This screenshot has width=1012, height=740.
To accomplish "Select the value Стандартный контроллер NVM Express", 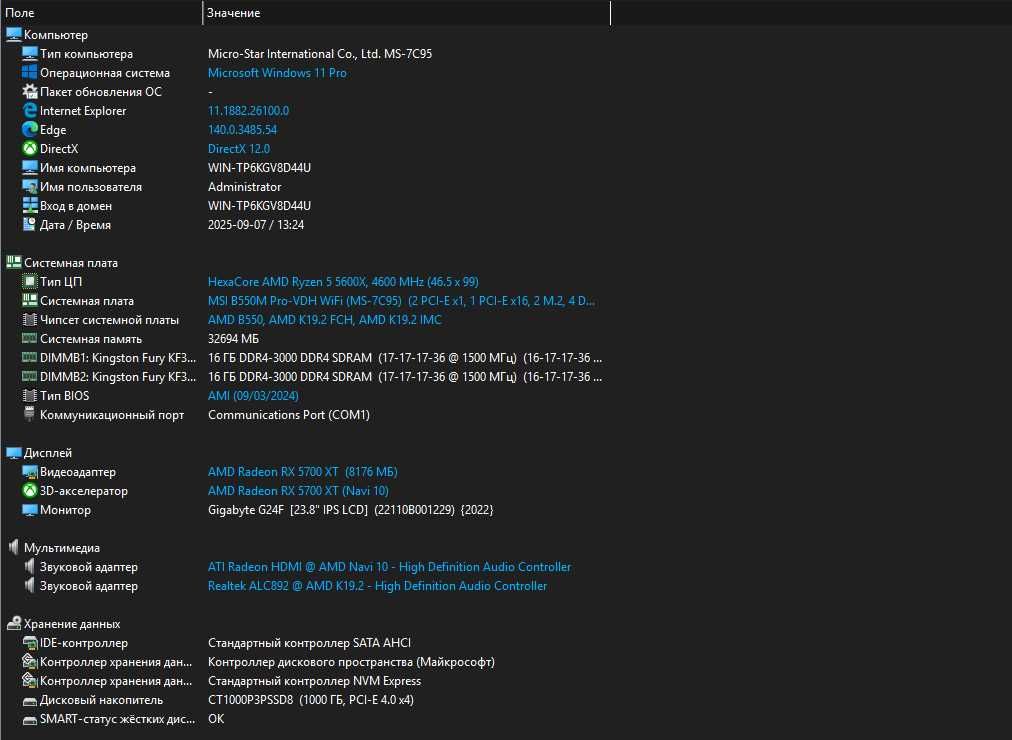I will 314,681.
